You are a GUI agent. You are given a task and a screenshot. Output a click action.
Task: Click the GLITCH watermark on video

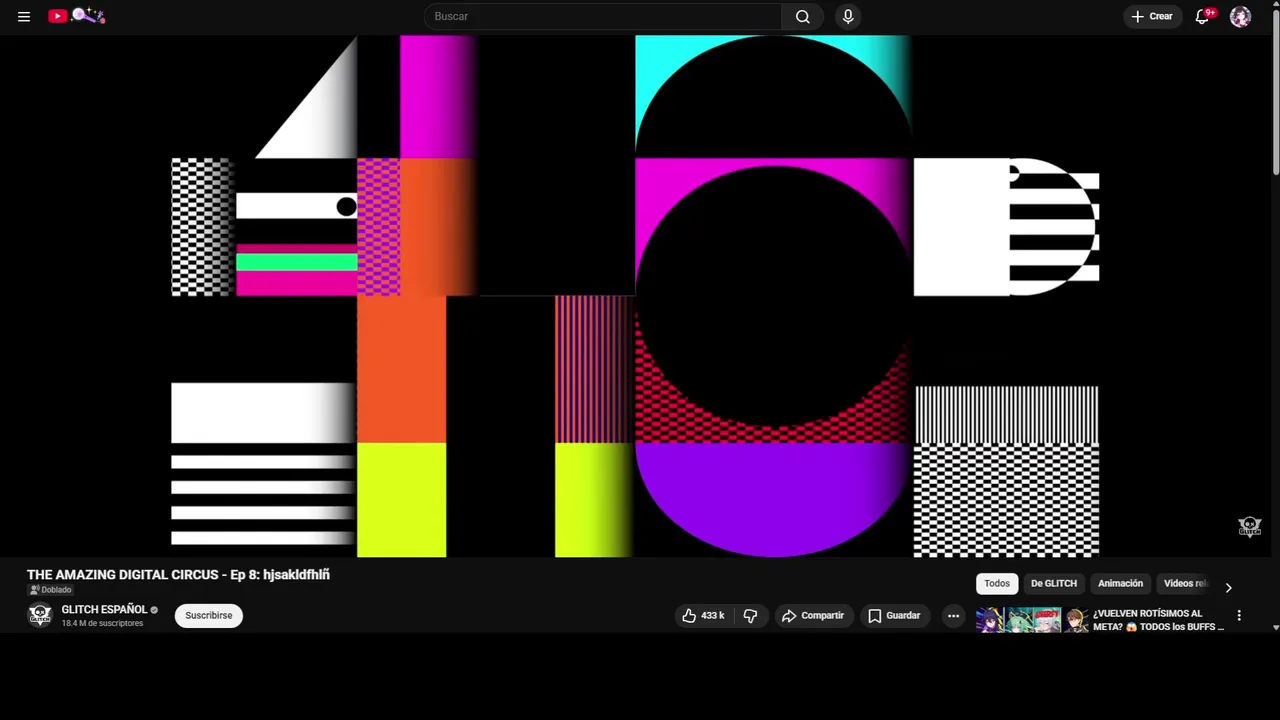coord(1250,527)
